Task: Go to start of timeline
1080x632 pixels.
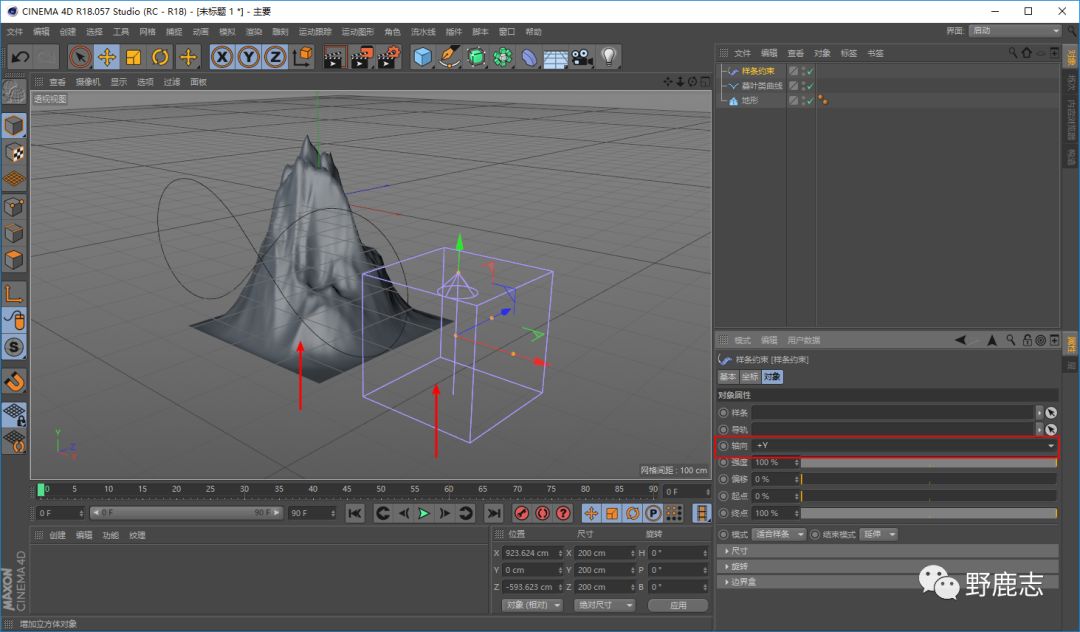Action: point(355,513)
